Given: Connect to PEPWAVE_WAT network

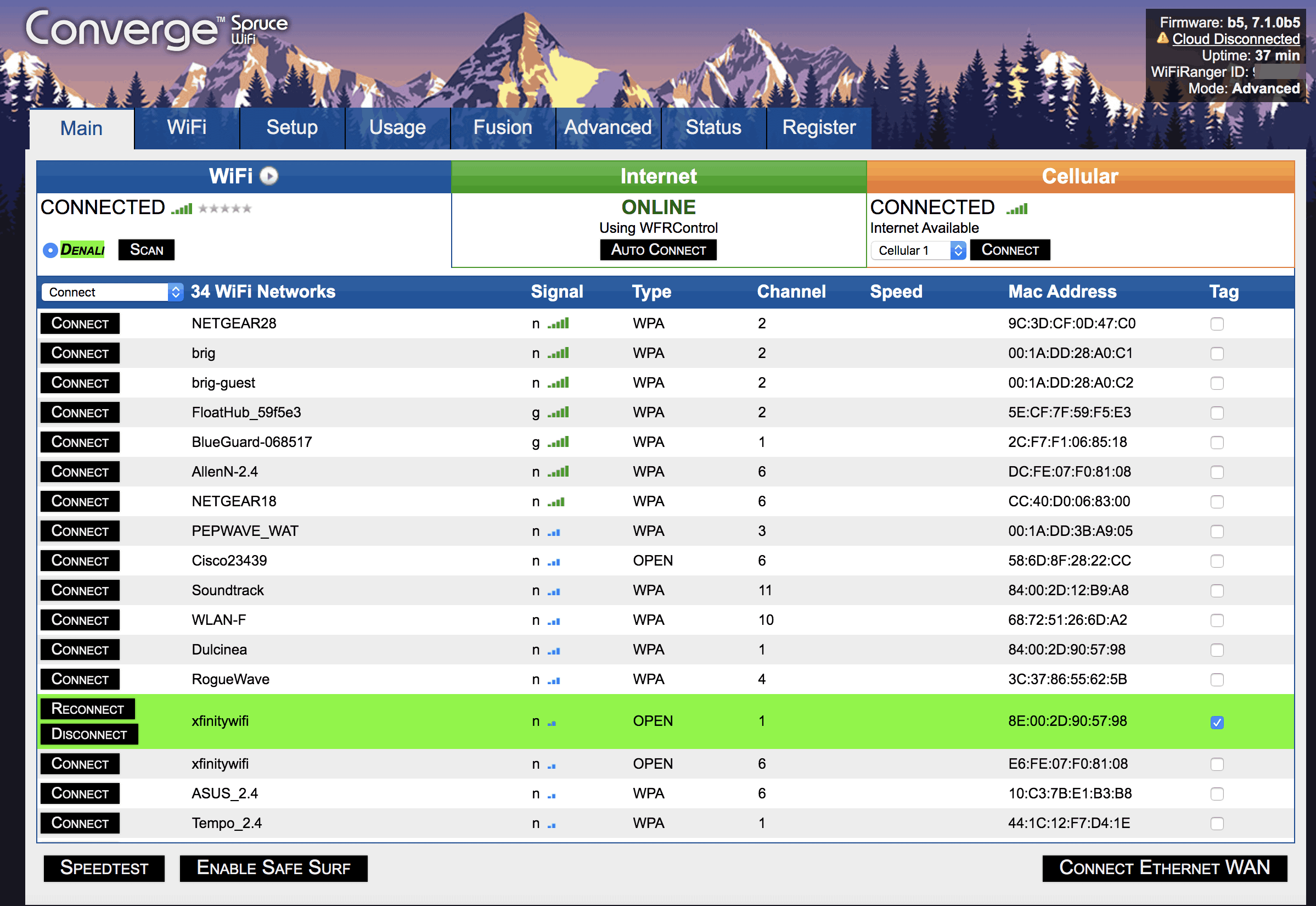Looking at the screenshot, I should [x=80, y=531].
